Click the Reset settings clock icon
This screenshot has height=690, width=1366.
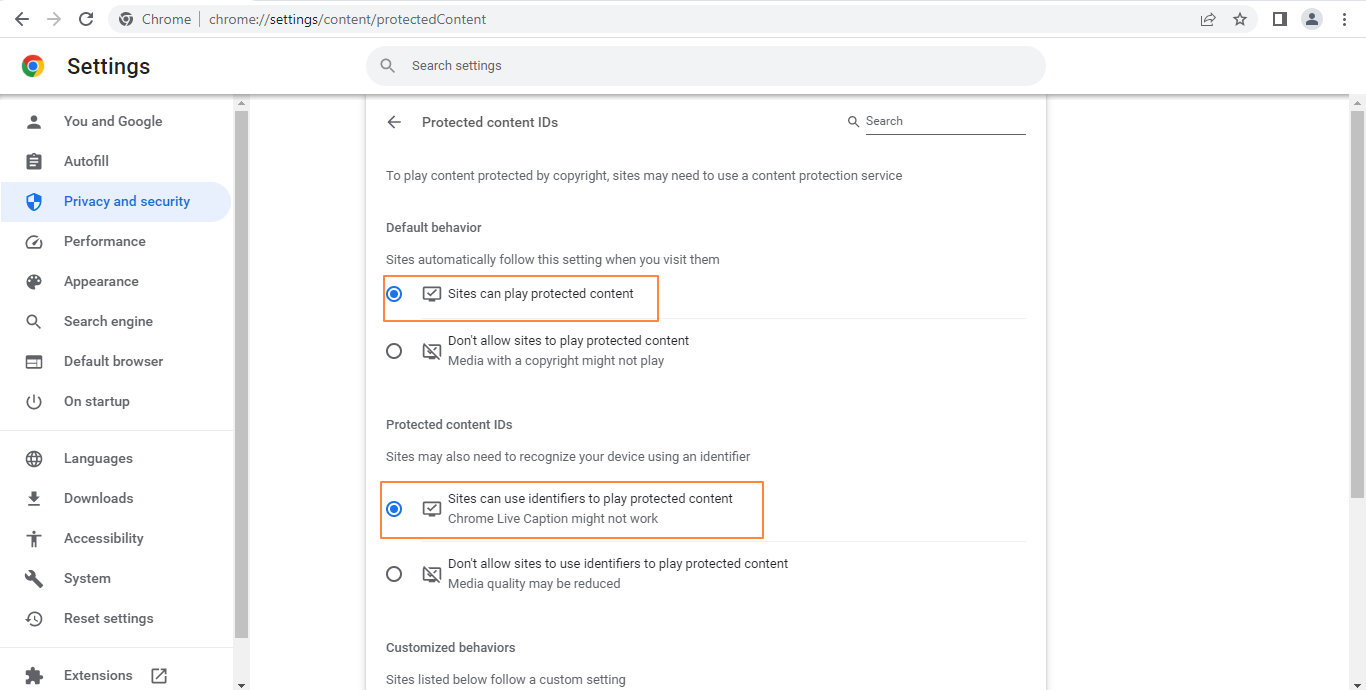pos(34,618)
